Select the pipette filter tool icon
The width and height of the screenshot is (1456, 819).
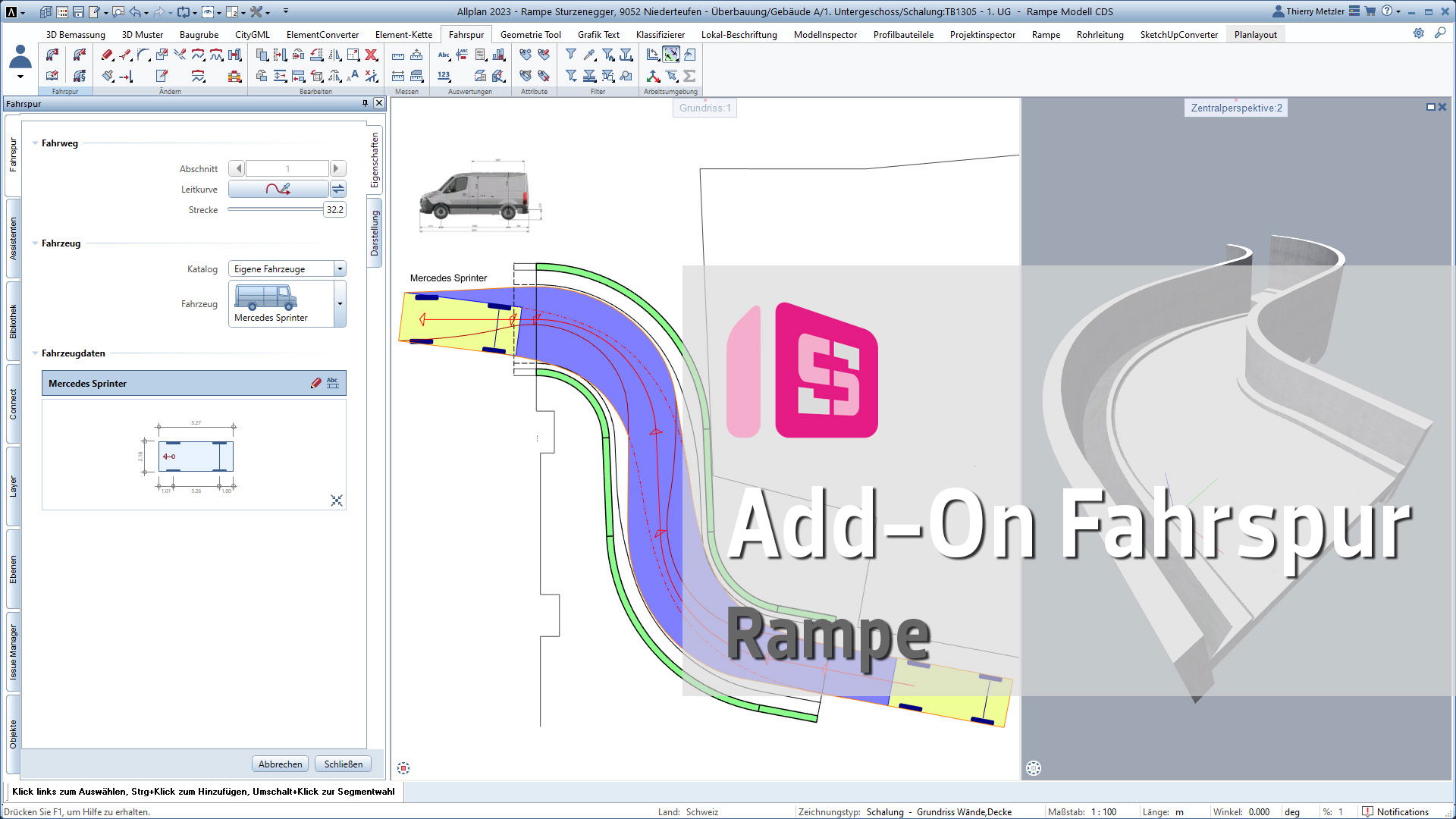[x=589, y=55]
